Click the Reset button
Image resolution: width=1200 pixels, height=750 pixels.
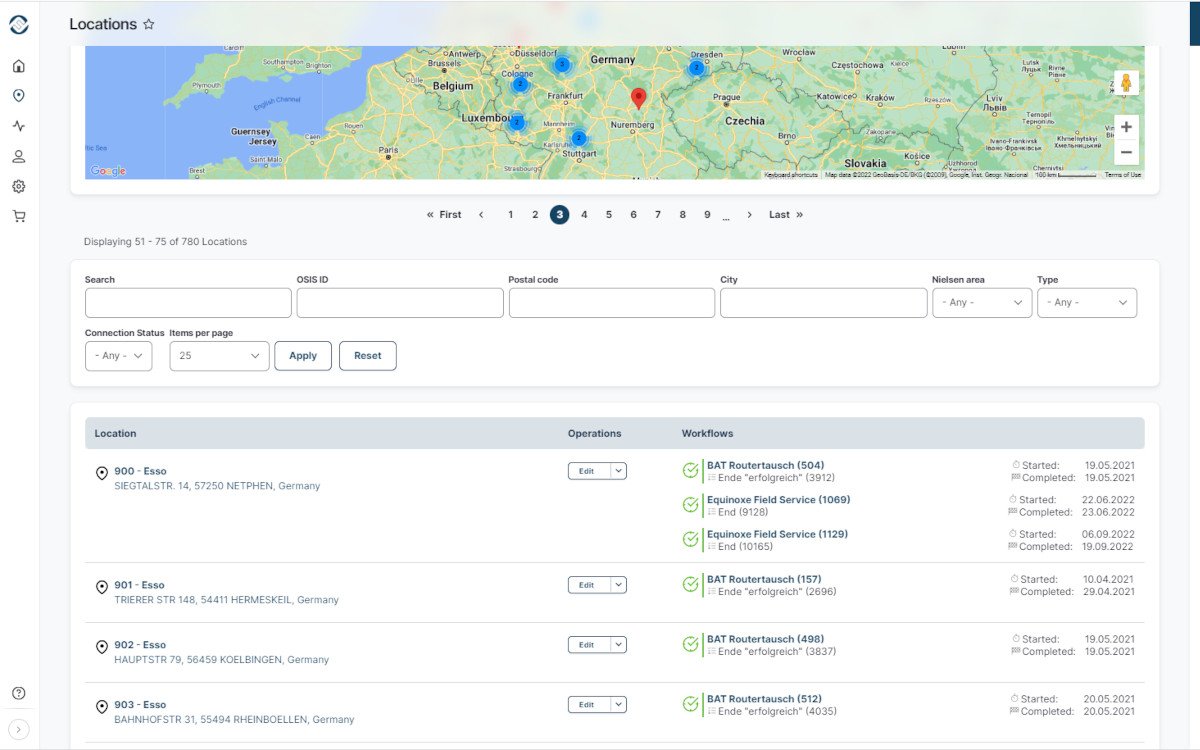(368, 356)
